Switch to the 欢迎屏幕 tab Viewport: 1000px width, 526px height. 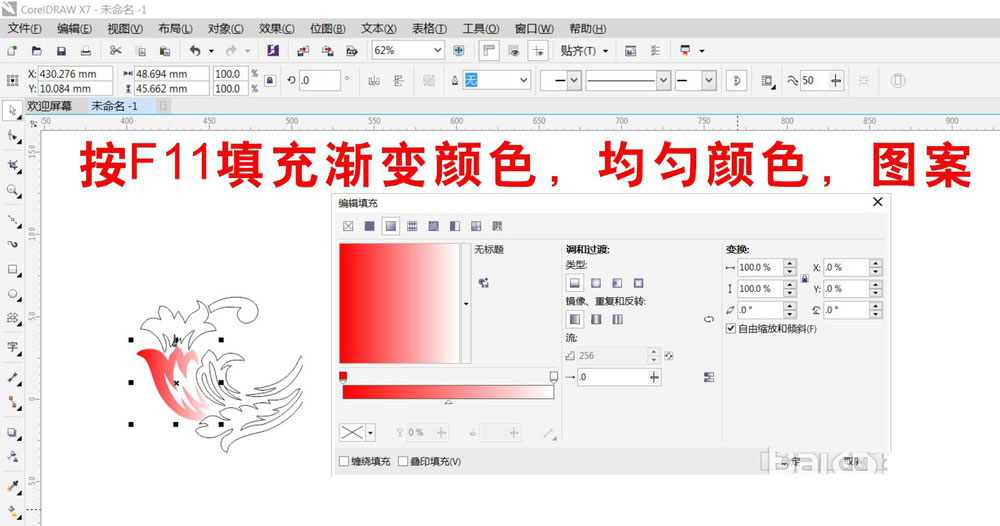[50, 106]
